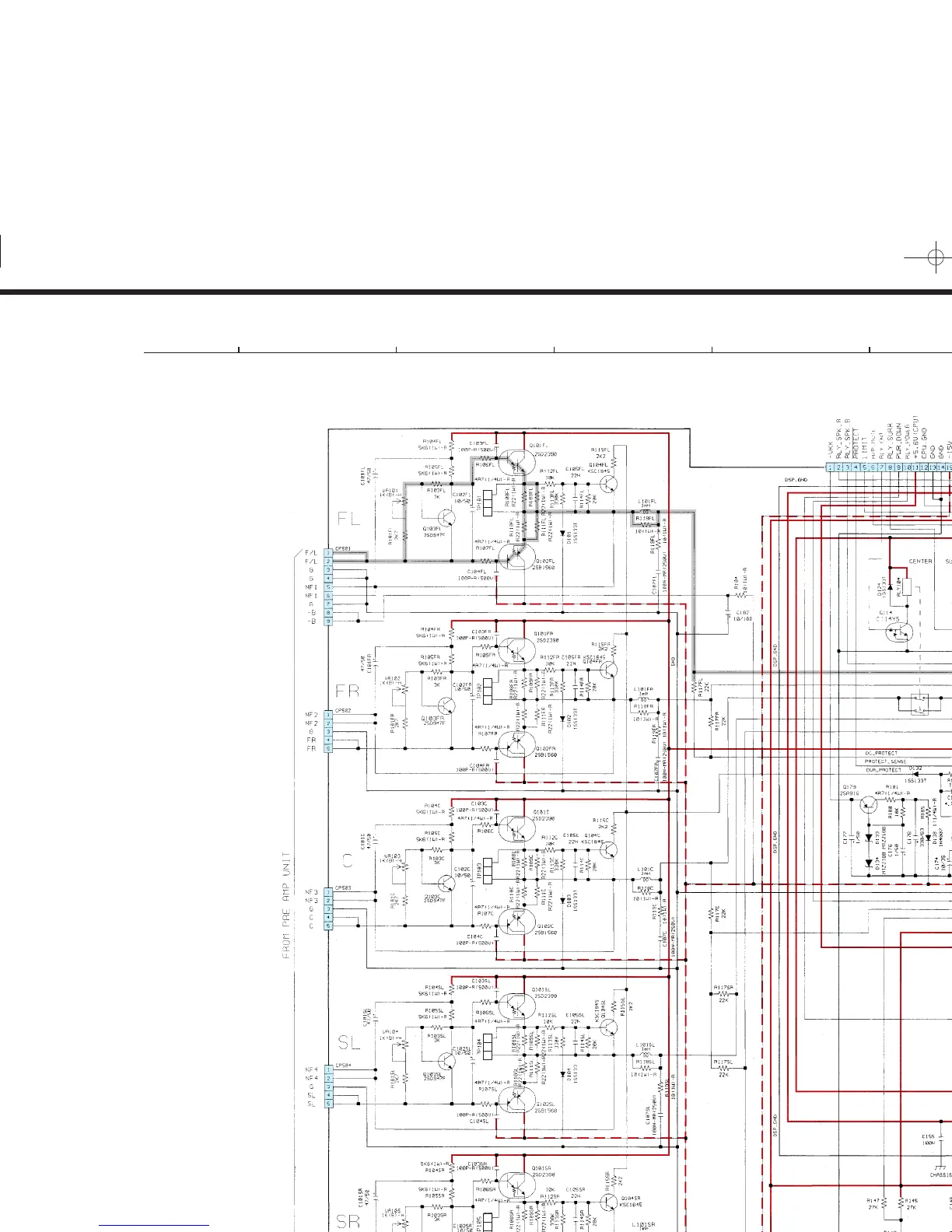Click the Q102SL transistor symbol
This screenshot has height=1232, width=952.
pos(516,1100)
